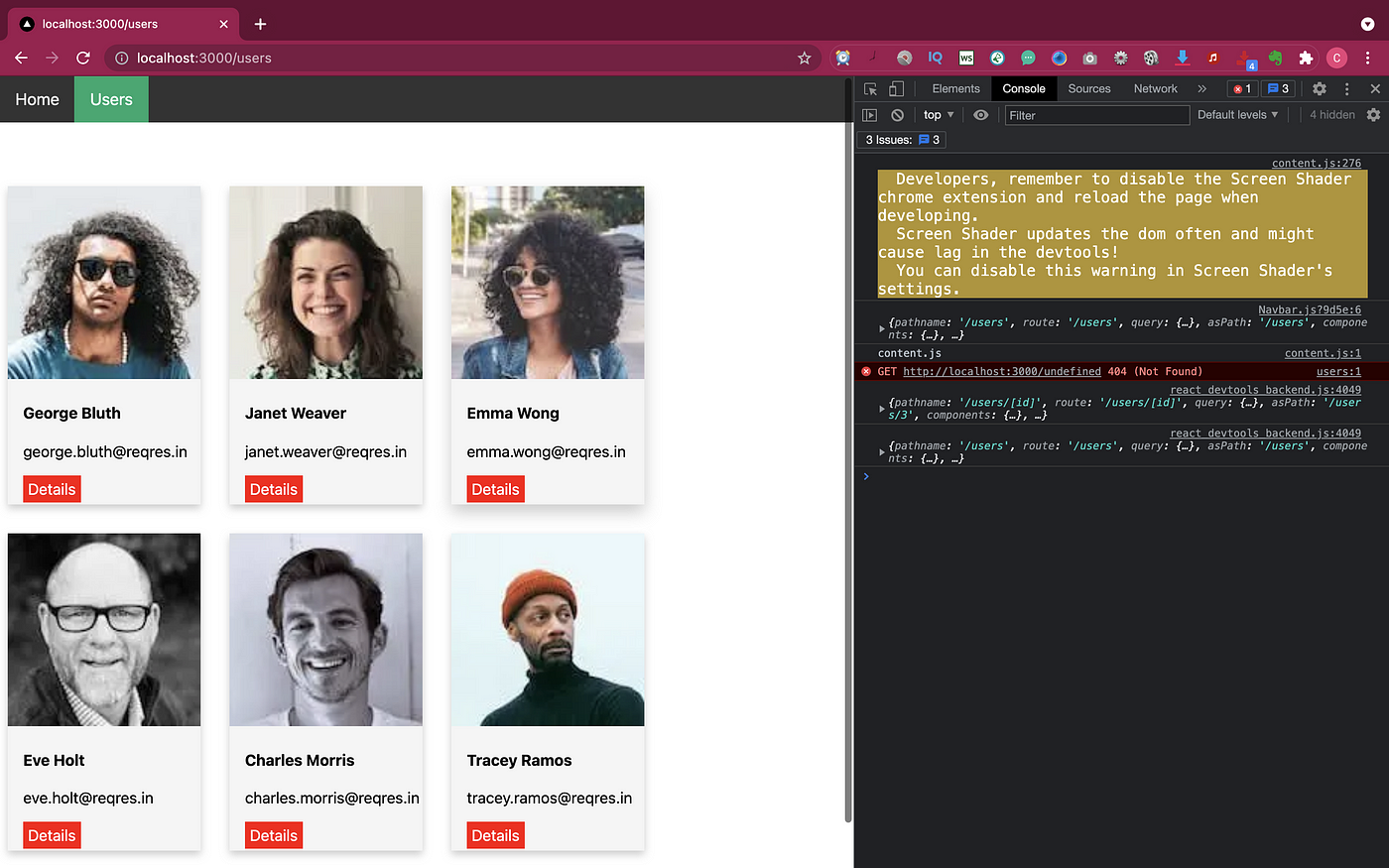The image size is (1389, 868).
Task: Open the users:1 source link
Action: click(1338, 371)
